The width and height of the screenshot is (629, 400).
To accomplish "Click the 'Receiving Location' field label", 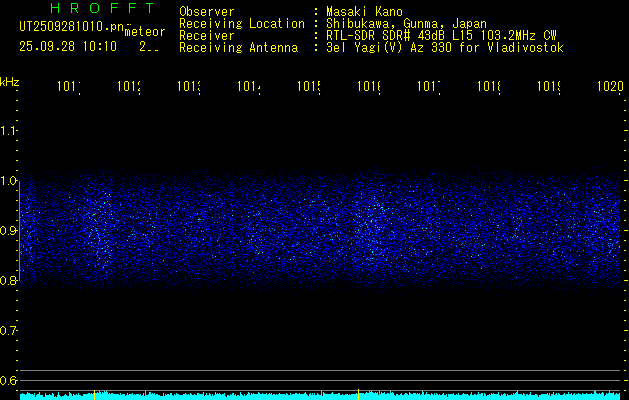I will tap(241, 23).
